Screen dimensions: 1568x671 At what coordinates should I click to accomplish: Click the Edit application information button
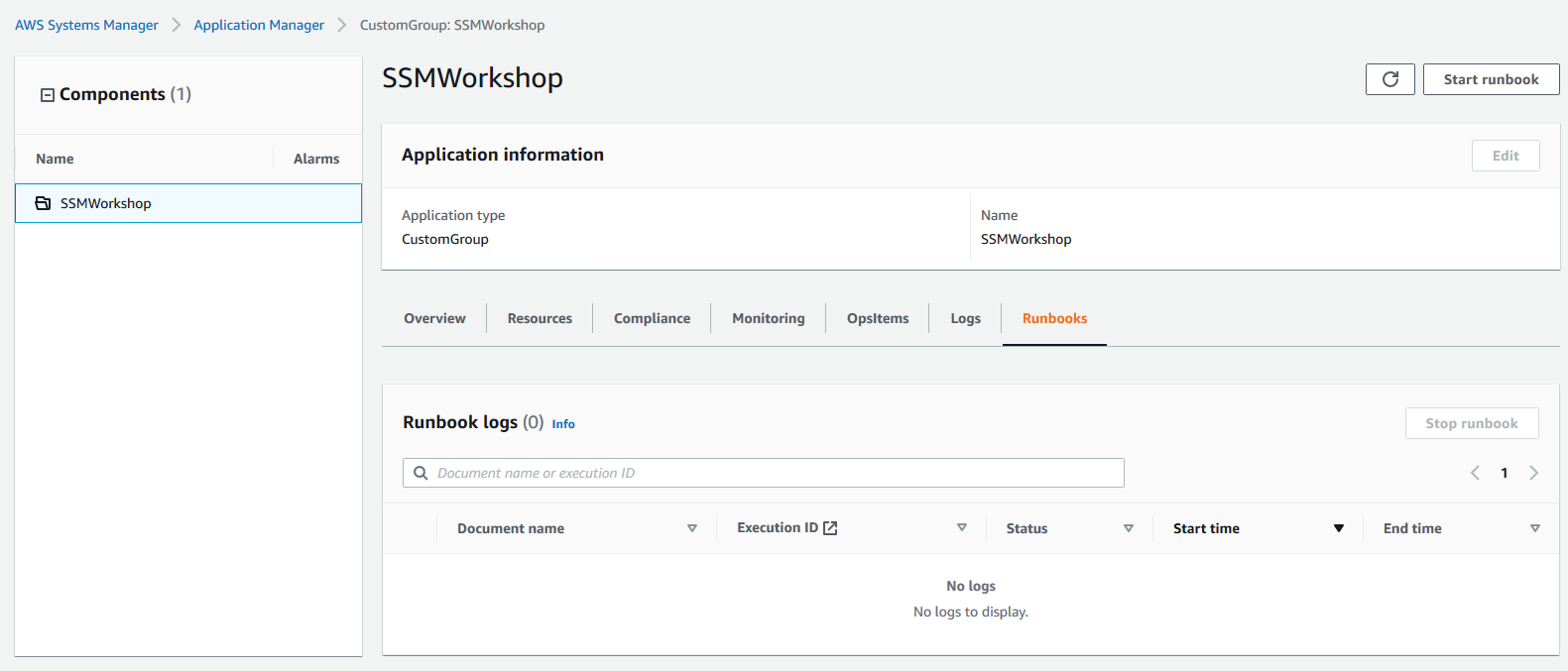[1506, 156]
